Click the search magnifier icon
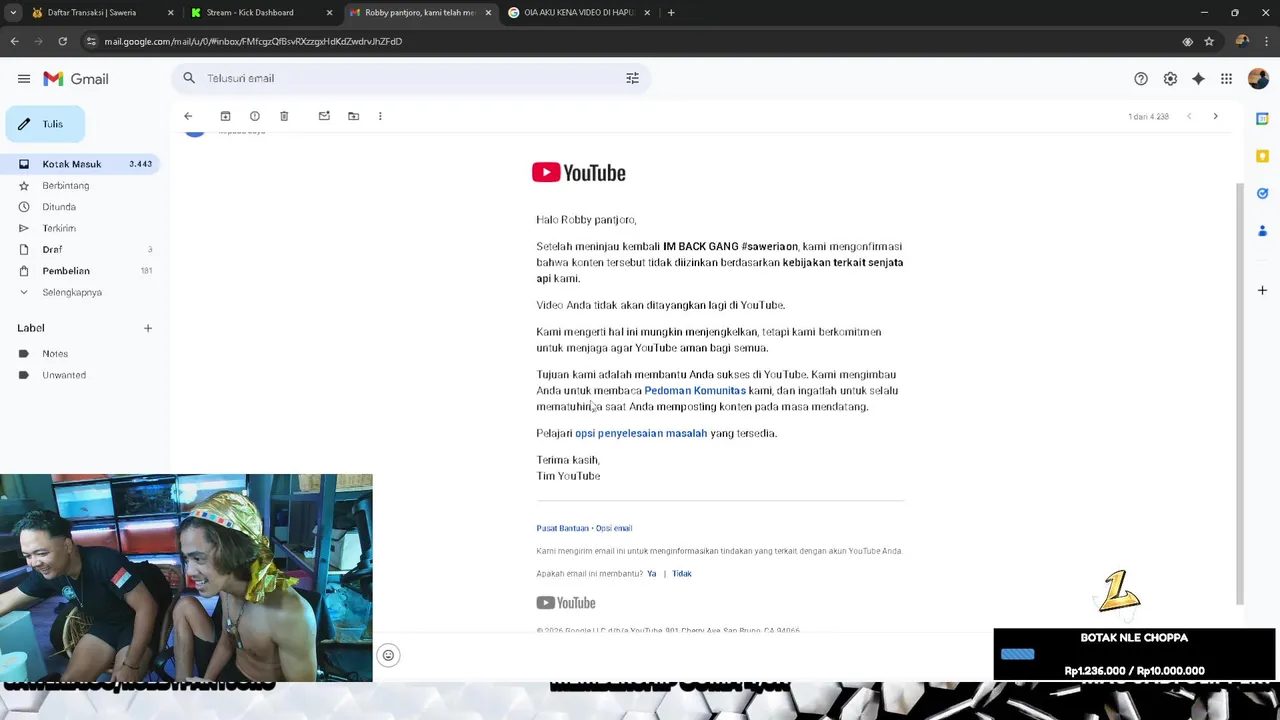 [189, 78]
